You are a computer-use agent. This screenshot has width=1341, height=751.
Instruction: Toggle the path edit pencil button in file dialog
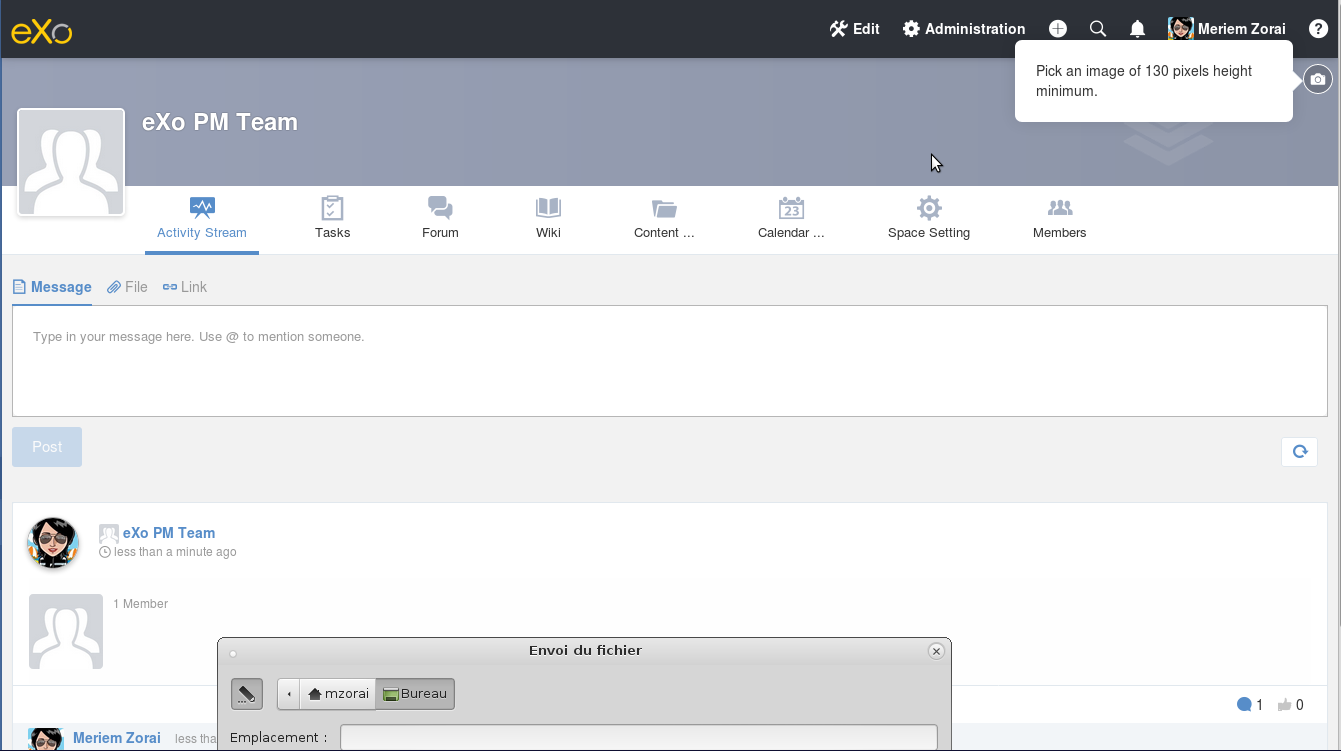point(247,694)
